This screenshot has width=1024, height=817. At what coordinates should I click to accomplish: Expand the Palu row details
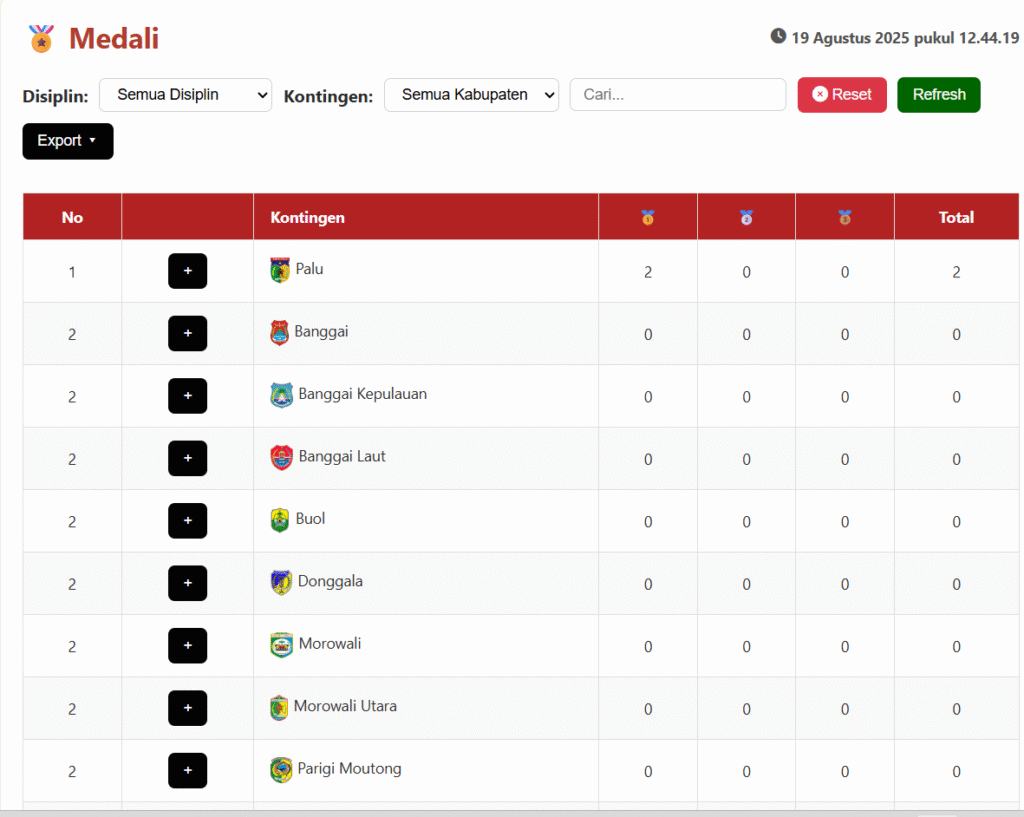pos(187,271)
